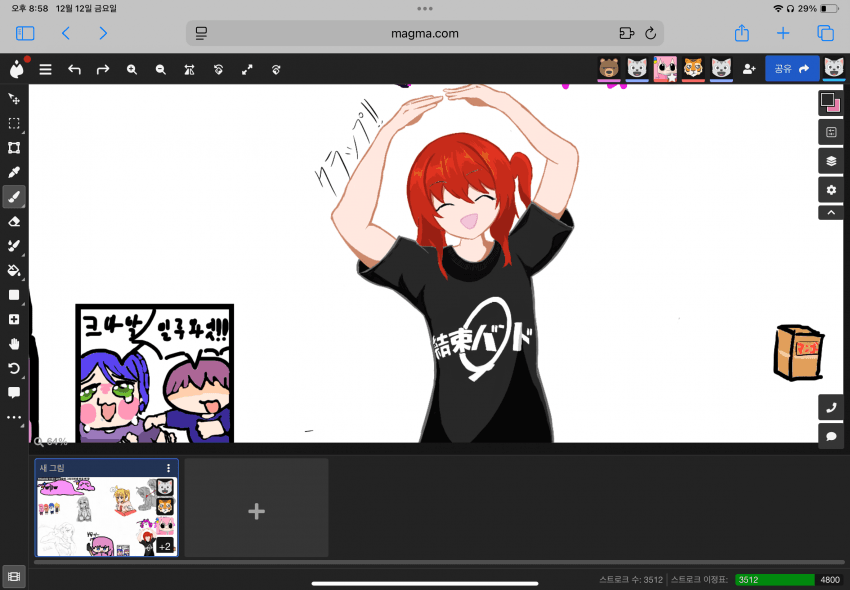This screenshot has width=850, height=590.
Task: Select the Eyedropper tool
Action: tap(14, 172)
